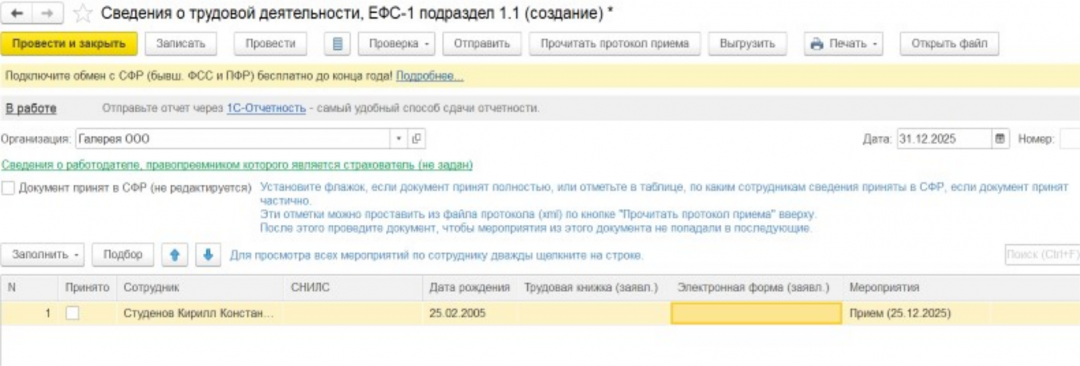Follow the Подробнее link in yellow banner
Screen dimensions: 1080x366
tap(430, 76)
